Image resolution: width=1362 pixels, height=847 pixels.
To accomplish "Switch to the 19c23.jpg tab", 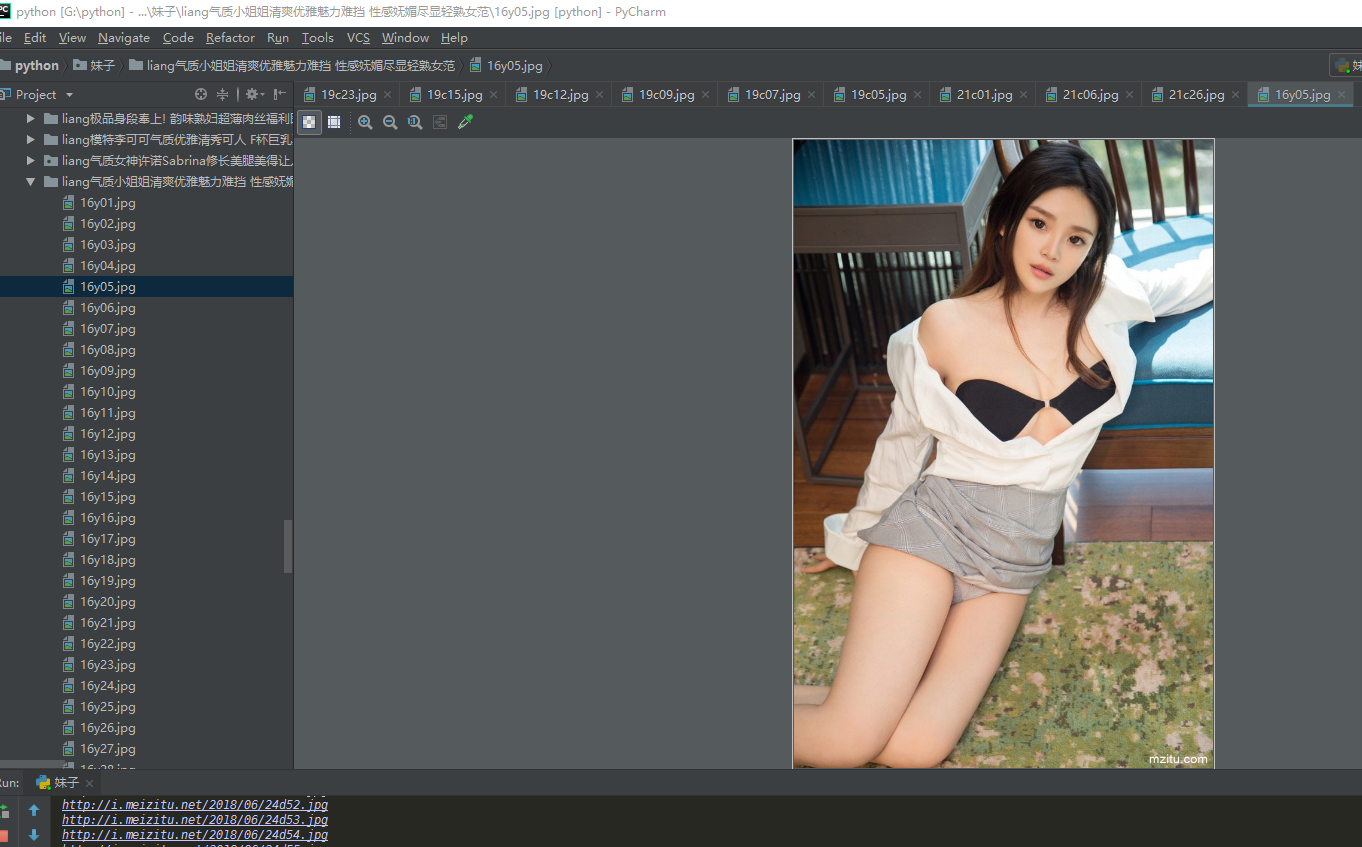I will [x=348, y=95].
